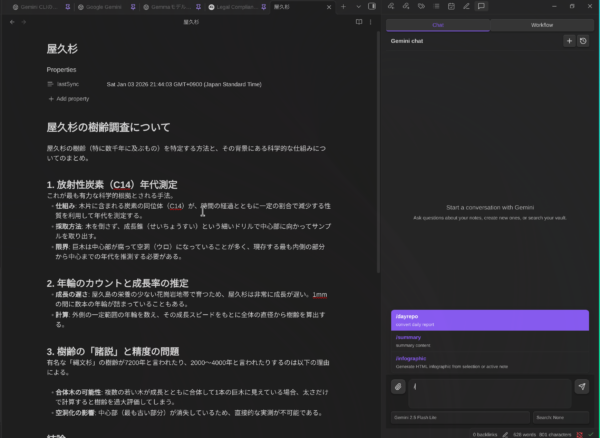The height and width of the screenshot is (438, 600).
Task: Open chat history icon in Gemini chat header
Action: (x=583, y=41)
